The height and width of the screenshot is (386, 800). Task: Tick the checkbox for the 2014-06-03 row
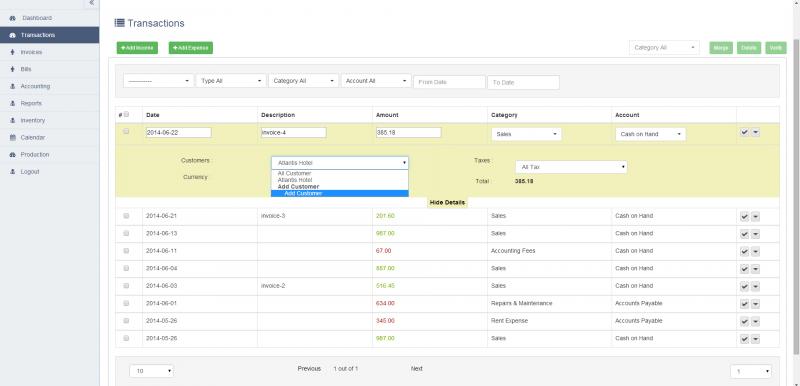click(x=127, y=286)
